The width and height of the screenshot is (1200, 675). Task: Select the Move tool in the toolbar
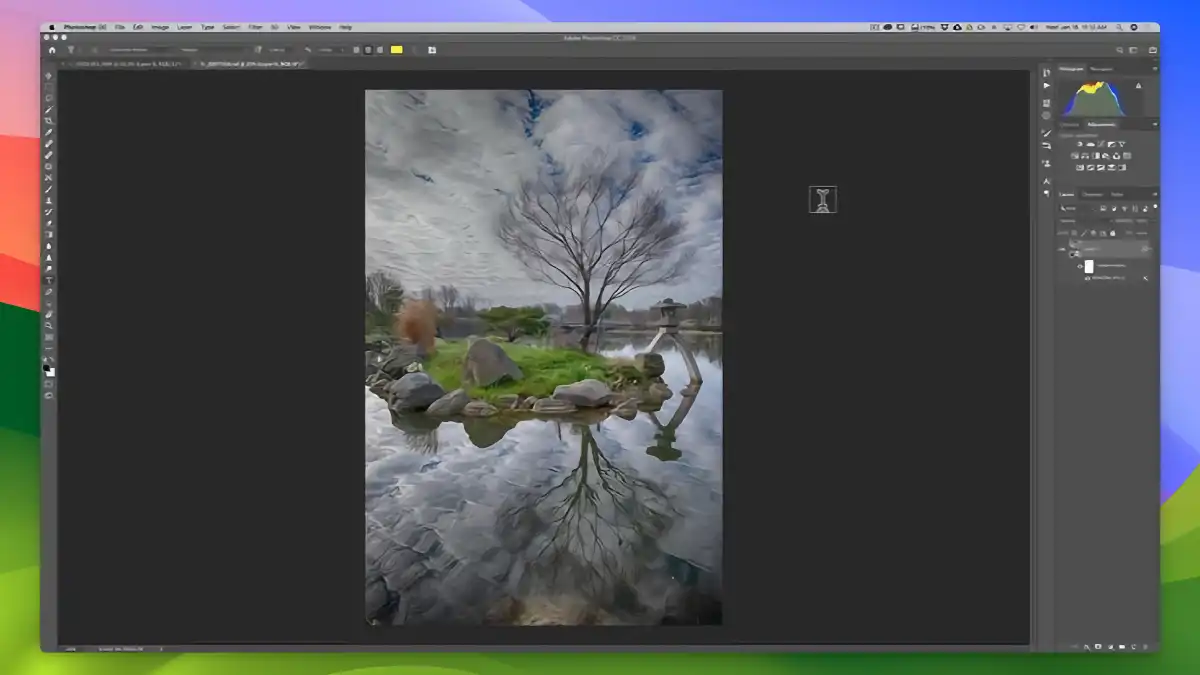tap(48, 75)
